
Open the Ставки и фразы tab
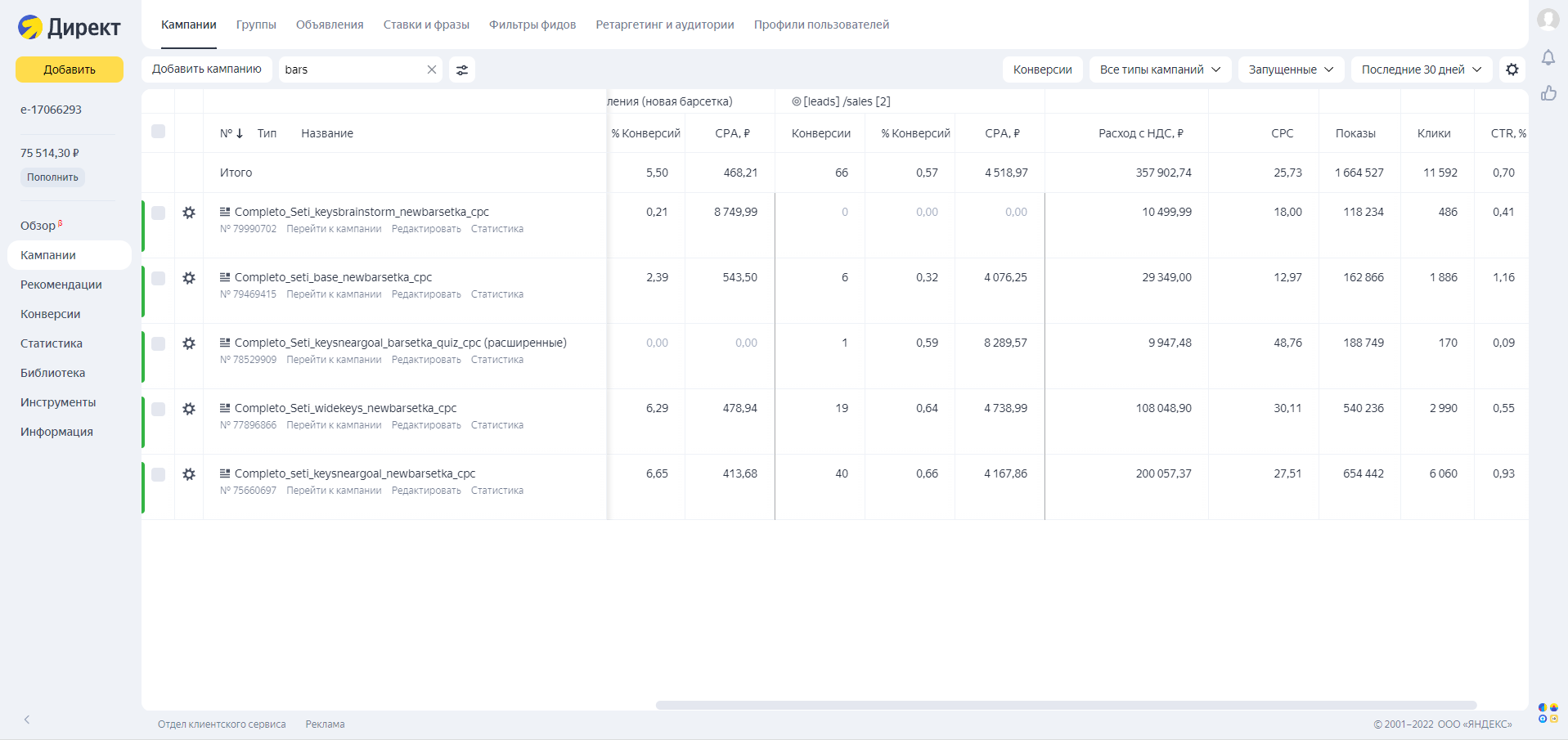(x=426, y=25)
